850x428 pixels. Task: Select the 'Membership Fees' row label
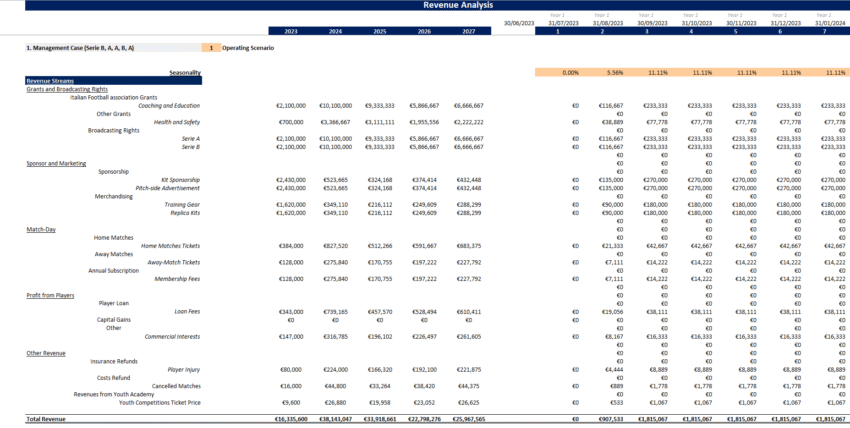pyautogui.click(x=177, y=279)
